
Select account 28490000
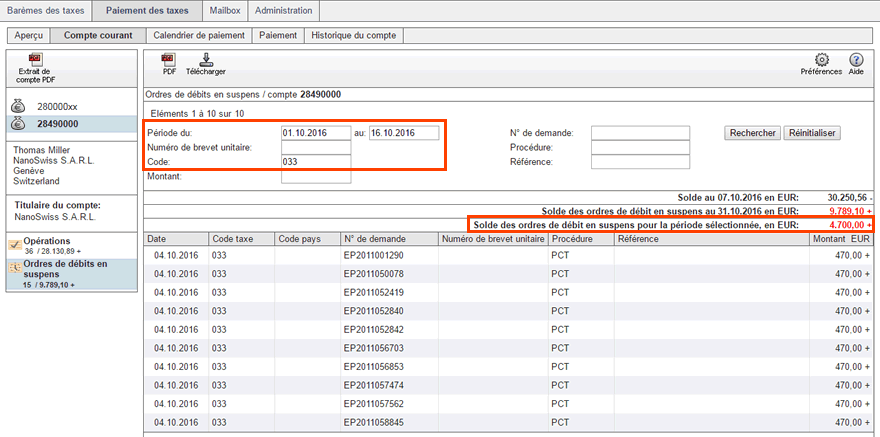coord(71,124)
